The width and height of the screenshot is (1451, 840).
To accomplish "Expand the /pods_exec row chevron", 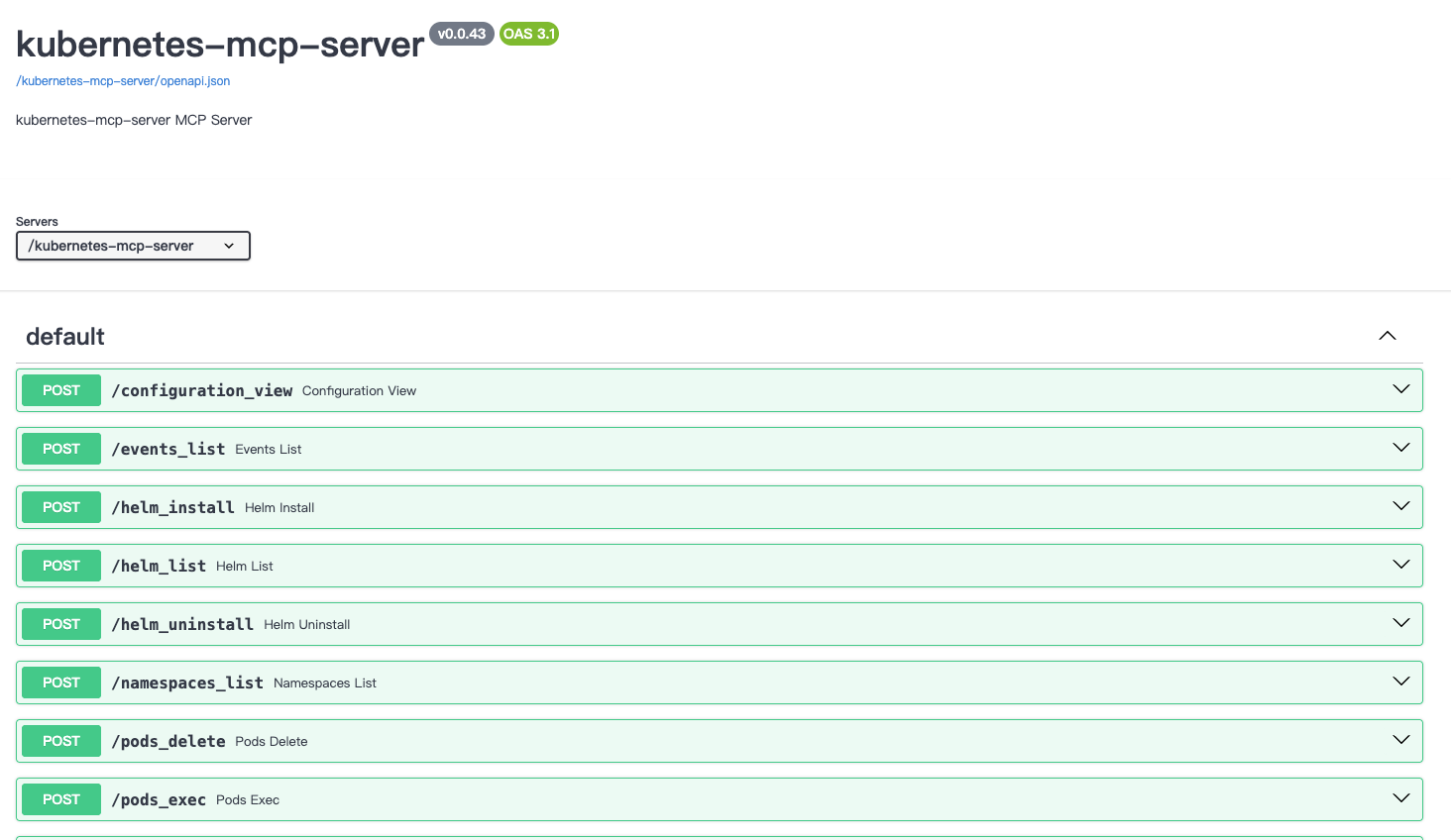I will pyautogui.click(x=1400, y=798).
